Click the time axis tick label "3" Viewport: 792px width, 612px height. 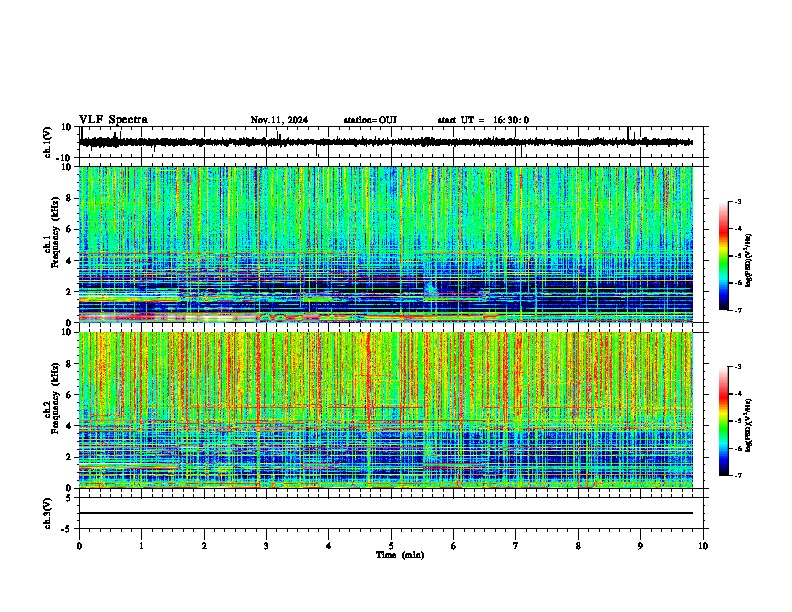266,546
